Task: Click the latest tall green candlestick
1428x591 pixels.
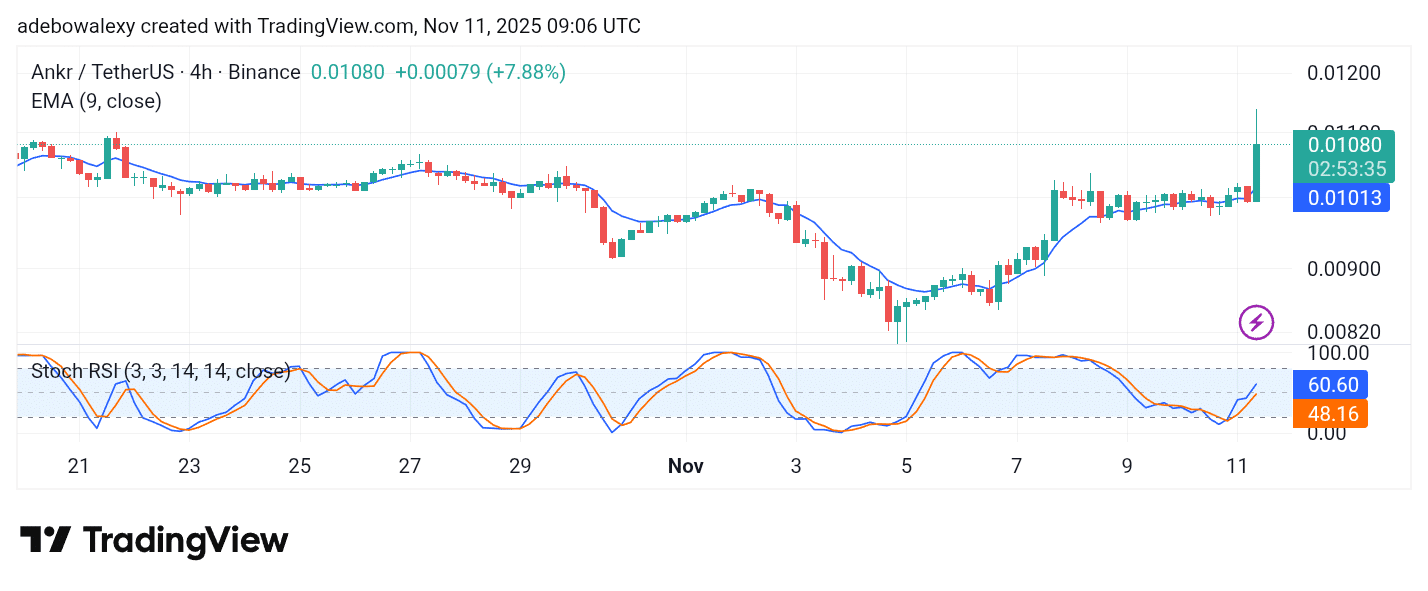Action: [1256, 172]
